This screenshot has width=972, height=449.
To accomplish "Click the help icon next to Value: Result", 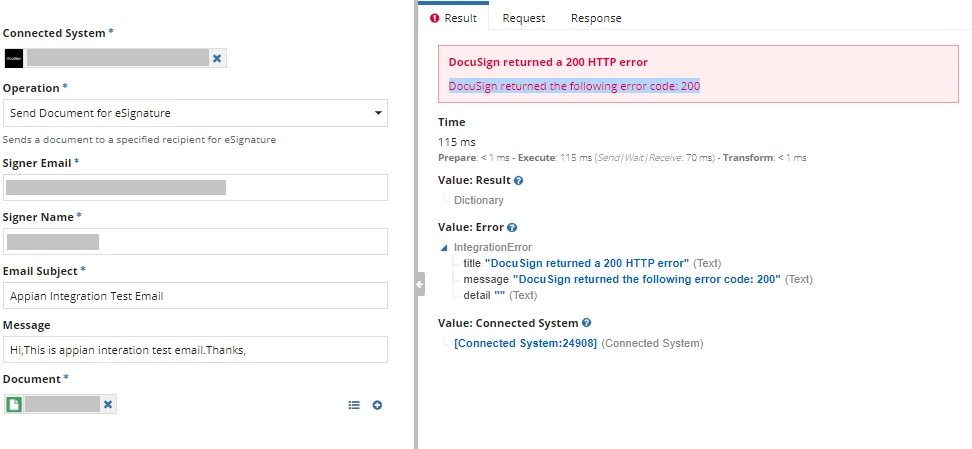I will pos(519,180).
